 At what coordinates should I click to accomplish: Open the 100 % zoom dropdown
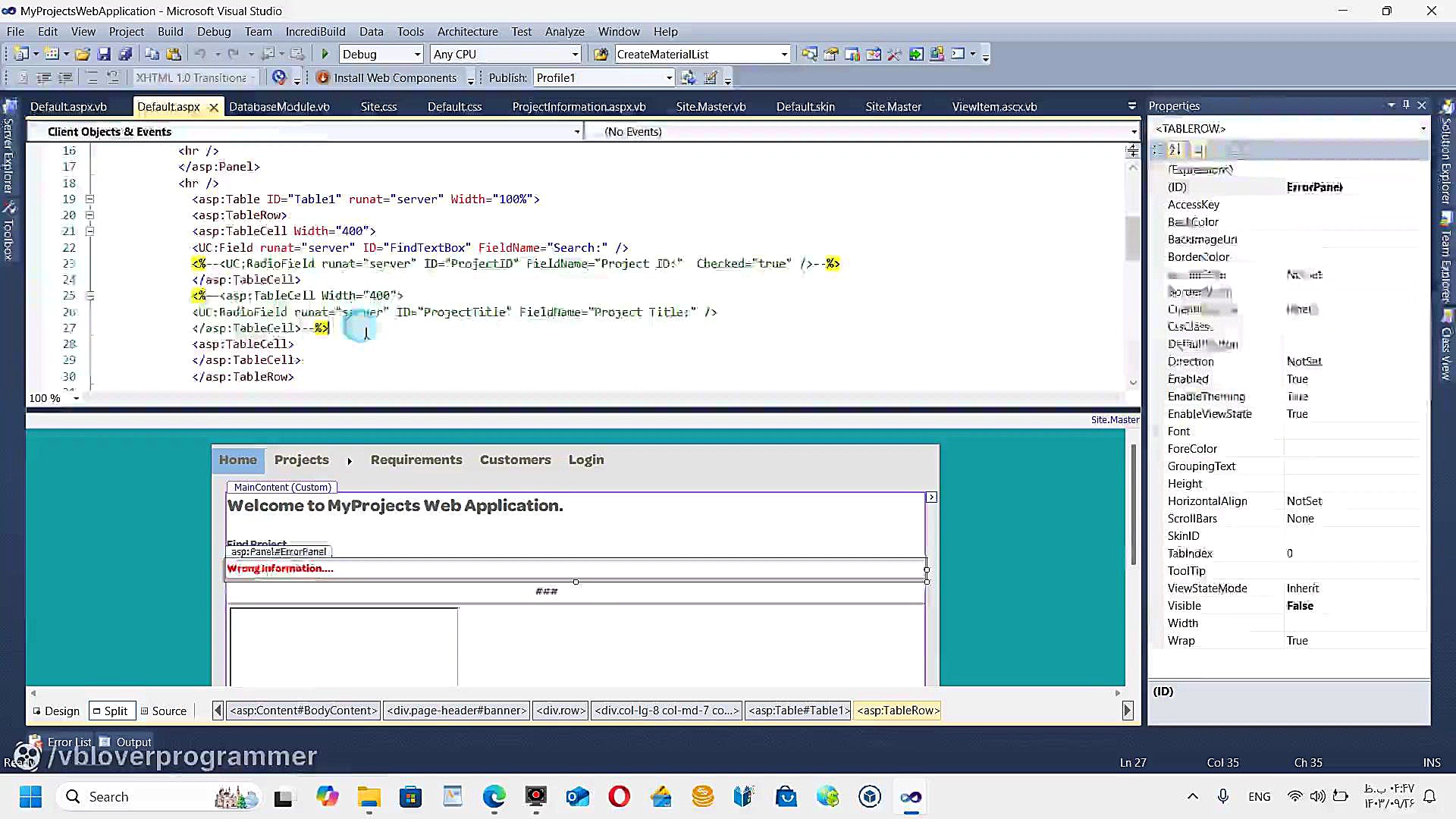click(76, 398)
